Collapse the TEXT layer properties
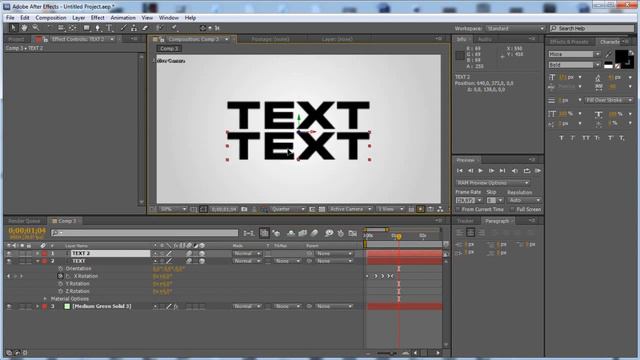Image resolution: width=640 pixels, height=360 pixels. [x=38, y=261]
